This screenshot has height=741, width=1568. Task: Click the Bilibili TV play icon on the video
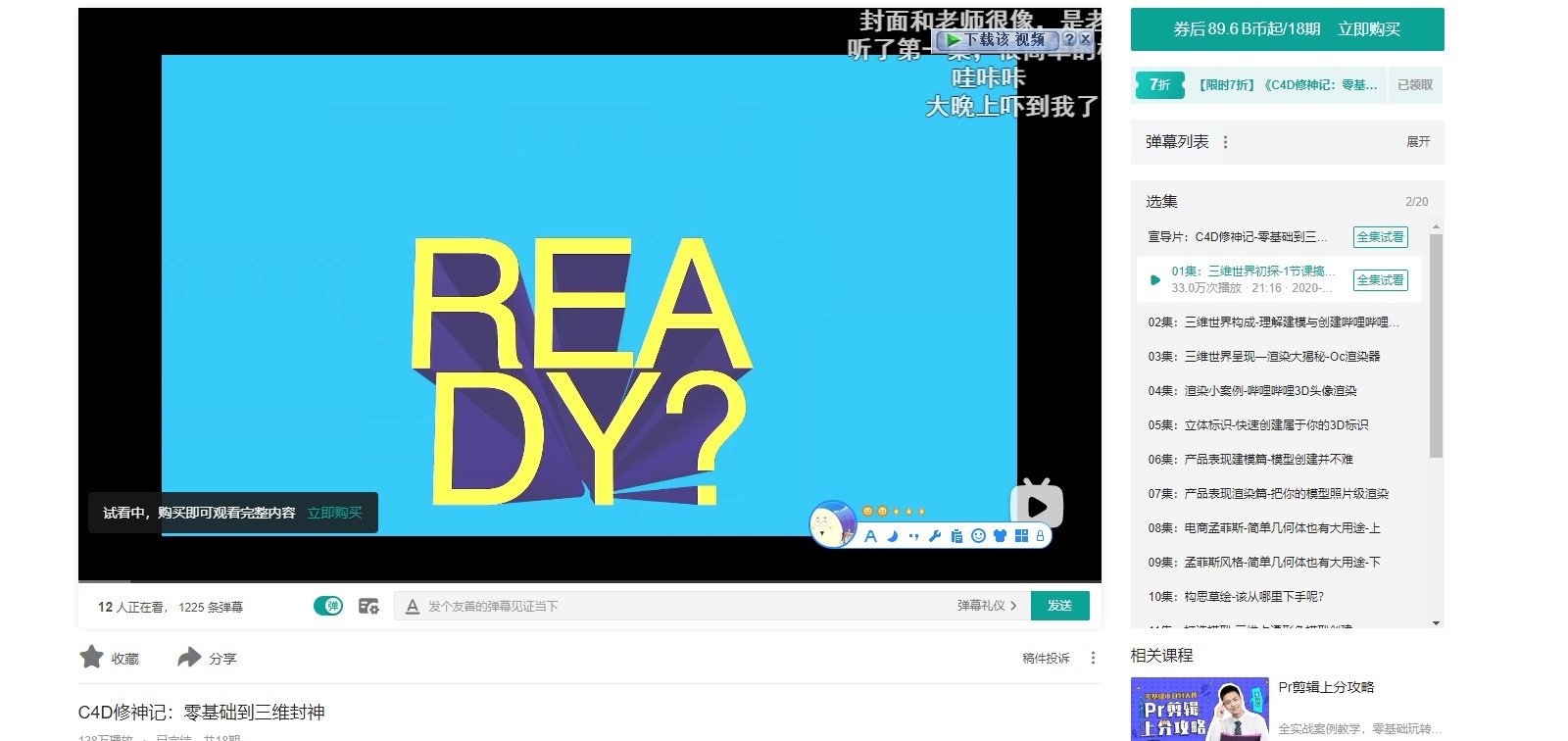tap(1037, 504)
